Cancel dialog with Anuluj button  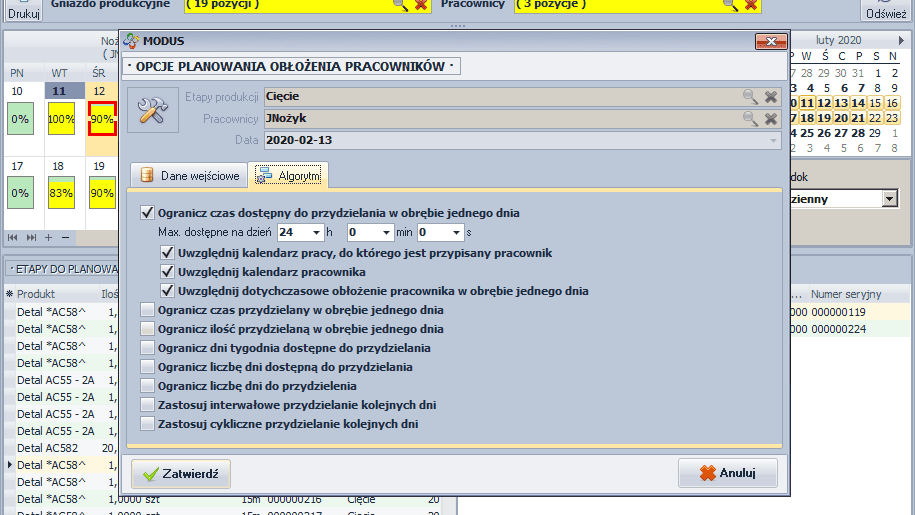[728, 473]
